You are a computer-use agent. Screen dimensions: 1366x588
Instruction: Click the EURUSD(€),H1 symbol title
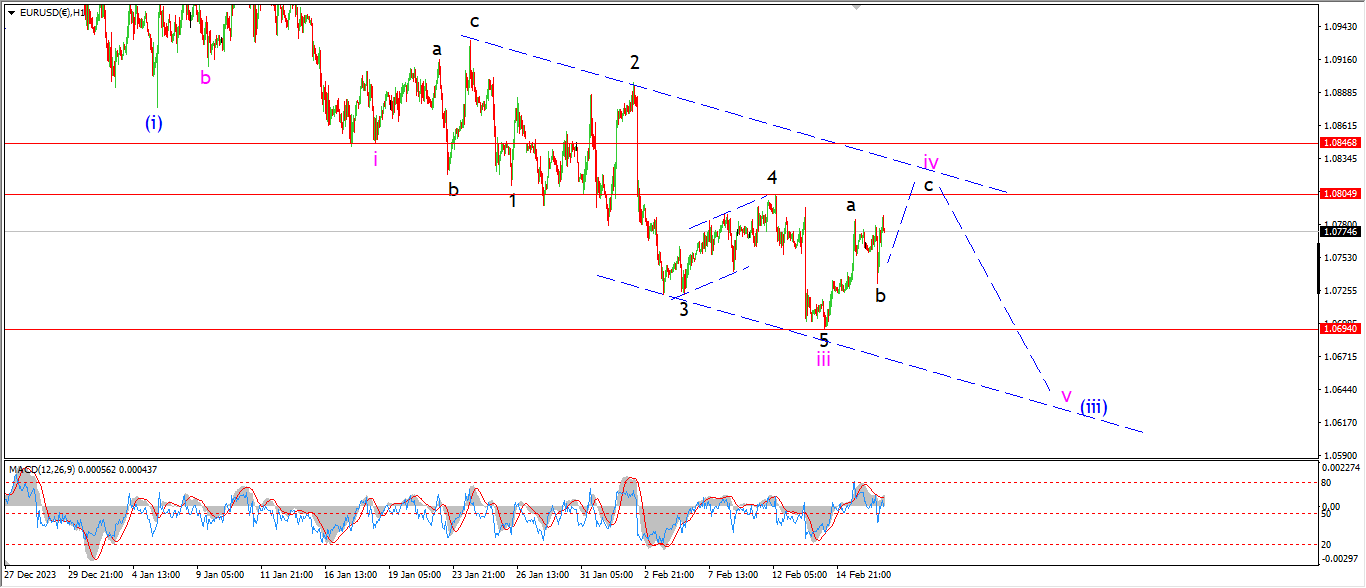(x=52, y=13)
